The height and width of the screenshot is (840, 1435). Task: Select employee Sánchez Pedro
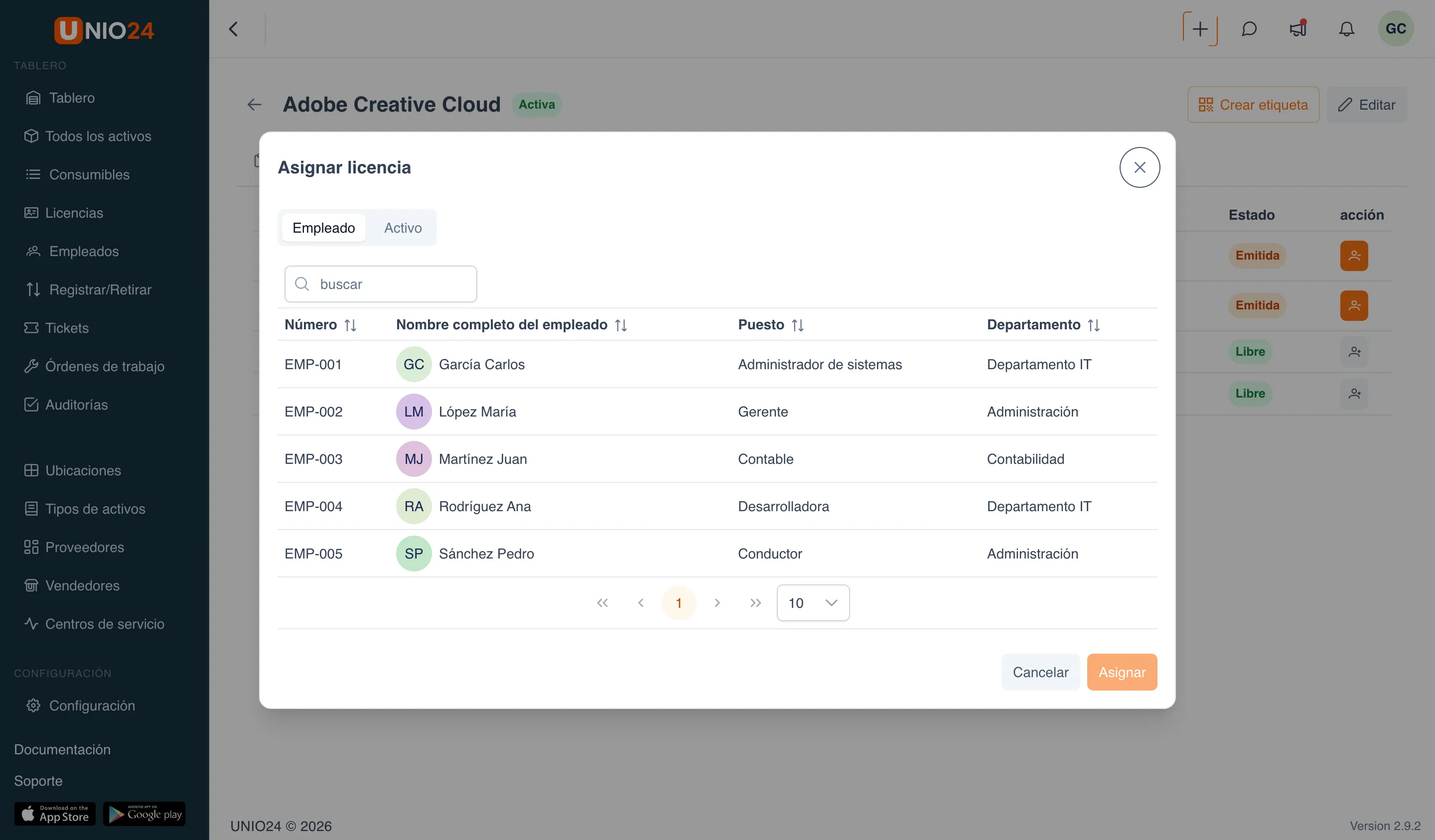717,554
